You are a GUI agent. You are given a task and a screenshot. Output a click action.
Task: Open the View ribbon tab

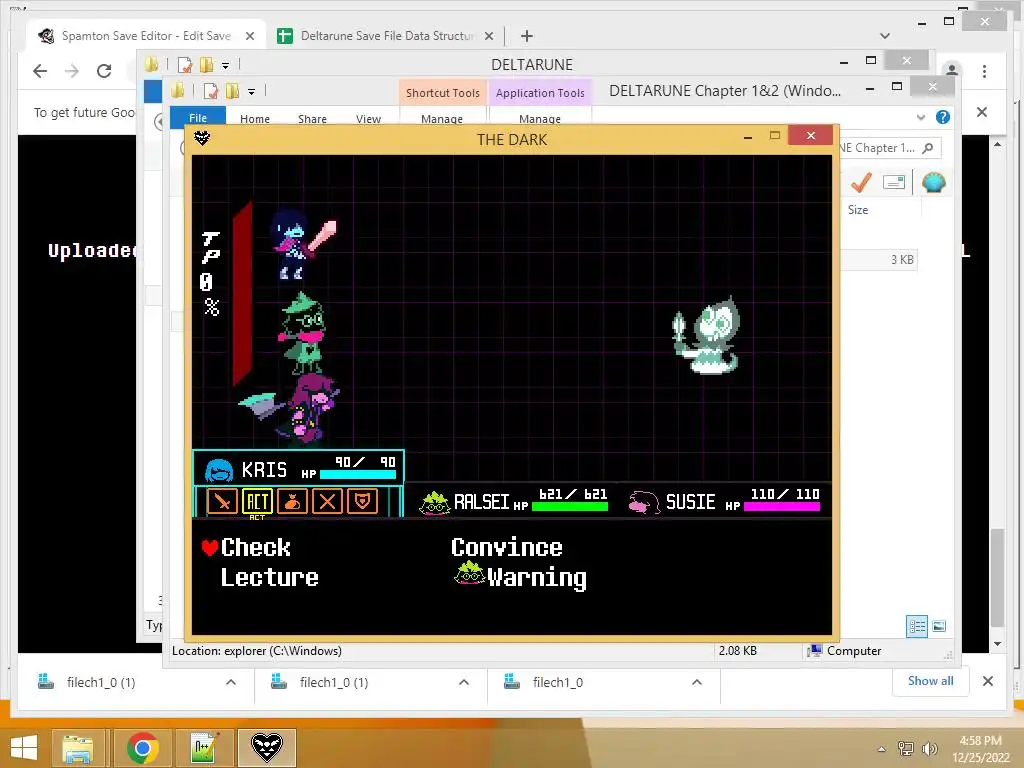[368, 119]
